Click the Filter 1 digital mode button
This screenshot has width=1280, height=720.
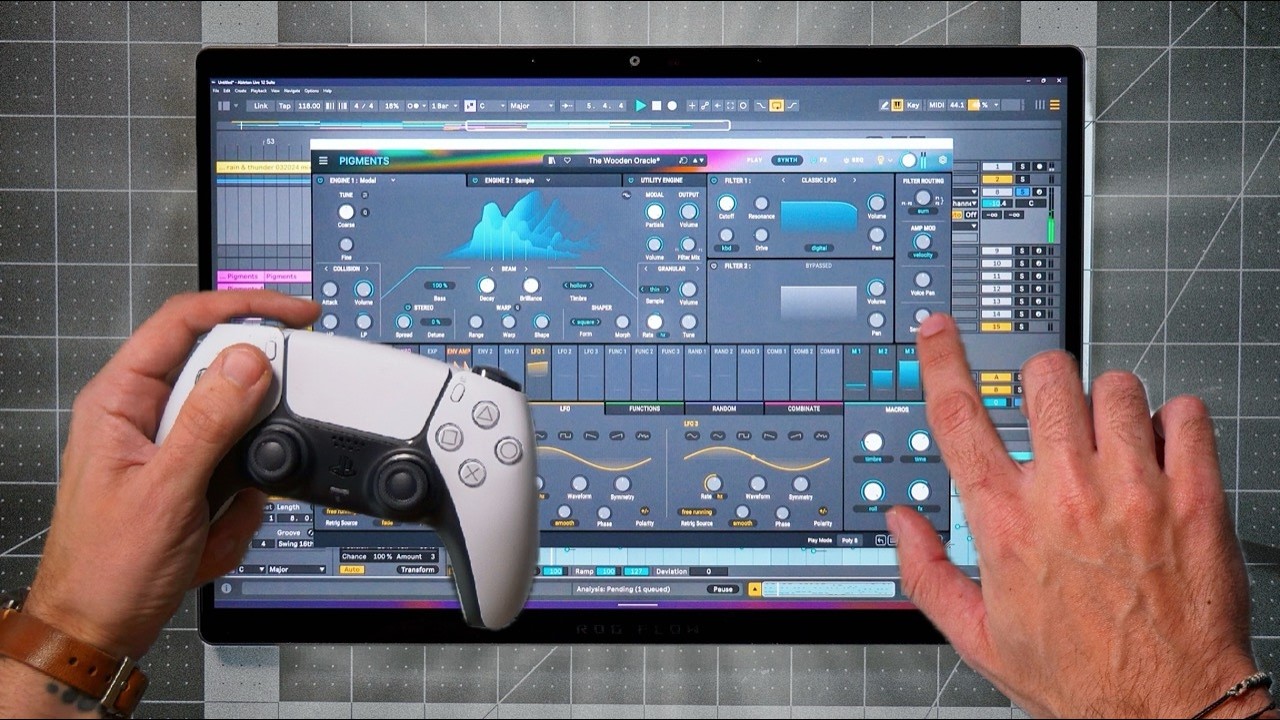pos(819,247)
